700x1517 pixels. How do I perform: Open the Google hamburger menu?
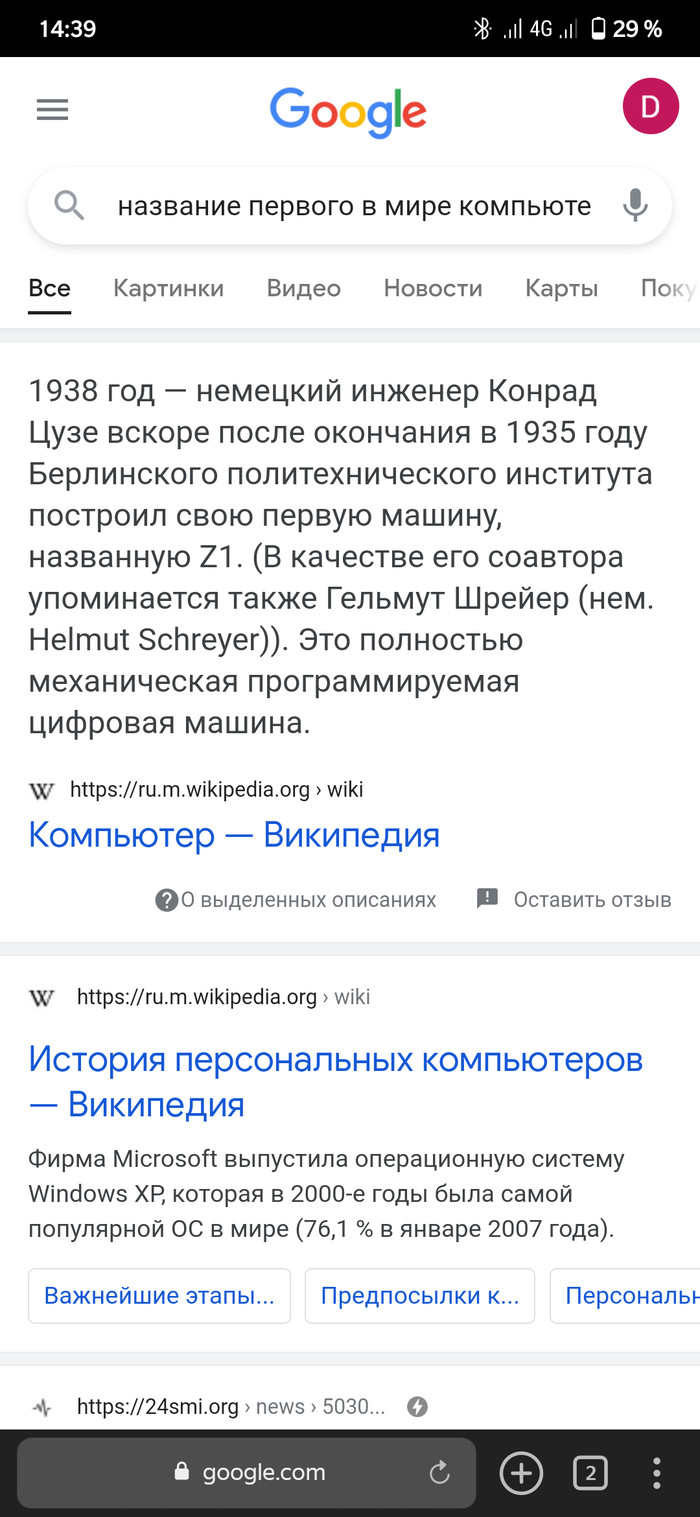[x=52, y=109]
